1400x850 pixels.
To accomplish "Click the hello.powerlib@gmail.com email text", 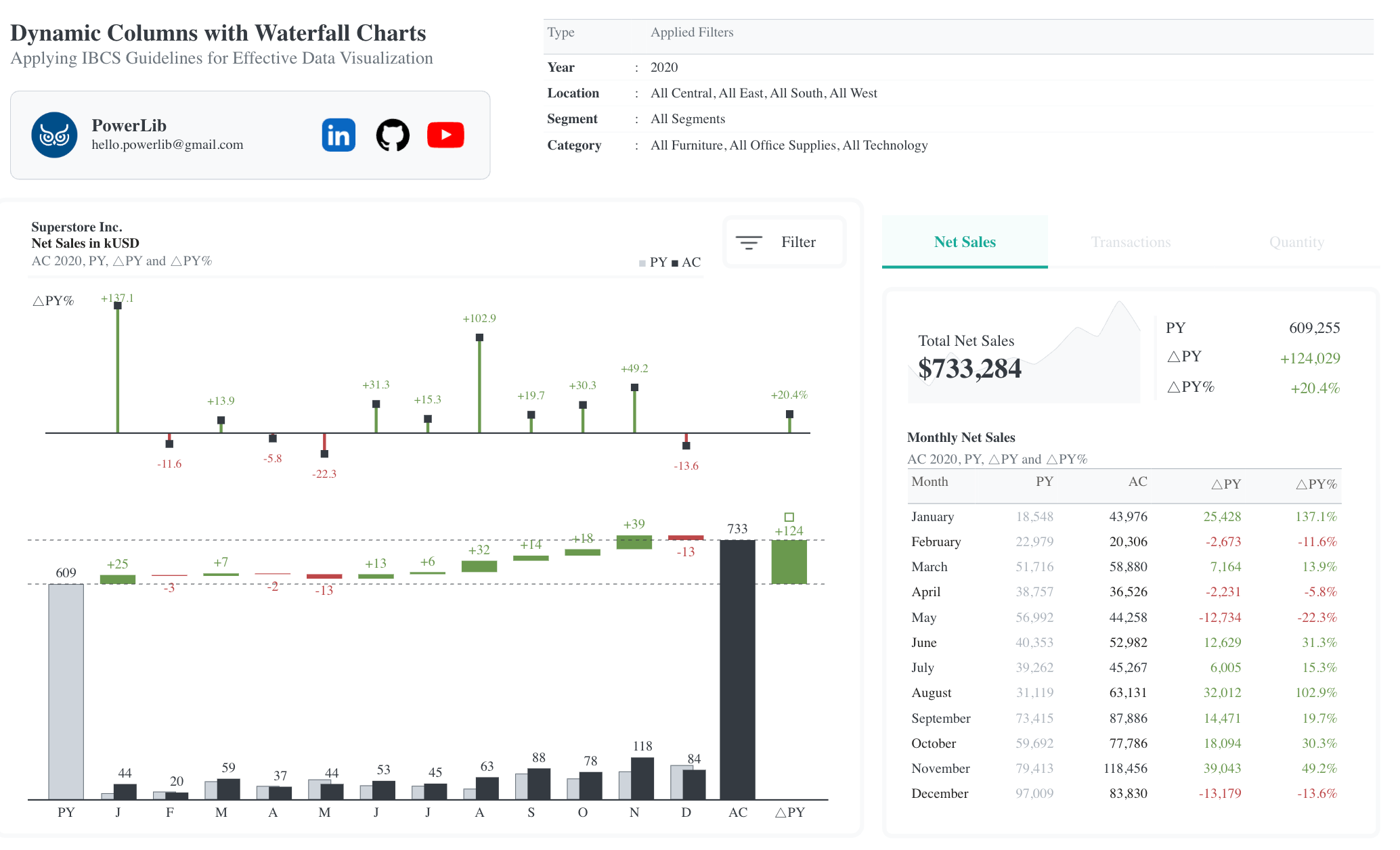I will click(167, 145).
